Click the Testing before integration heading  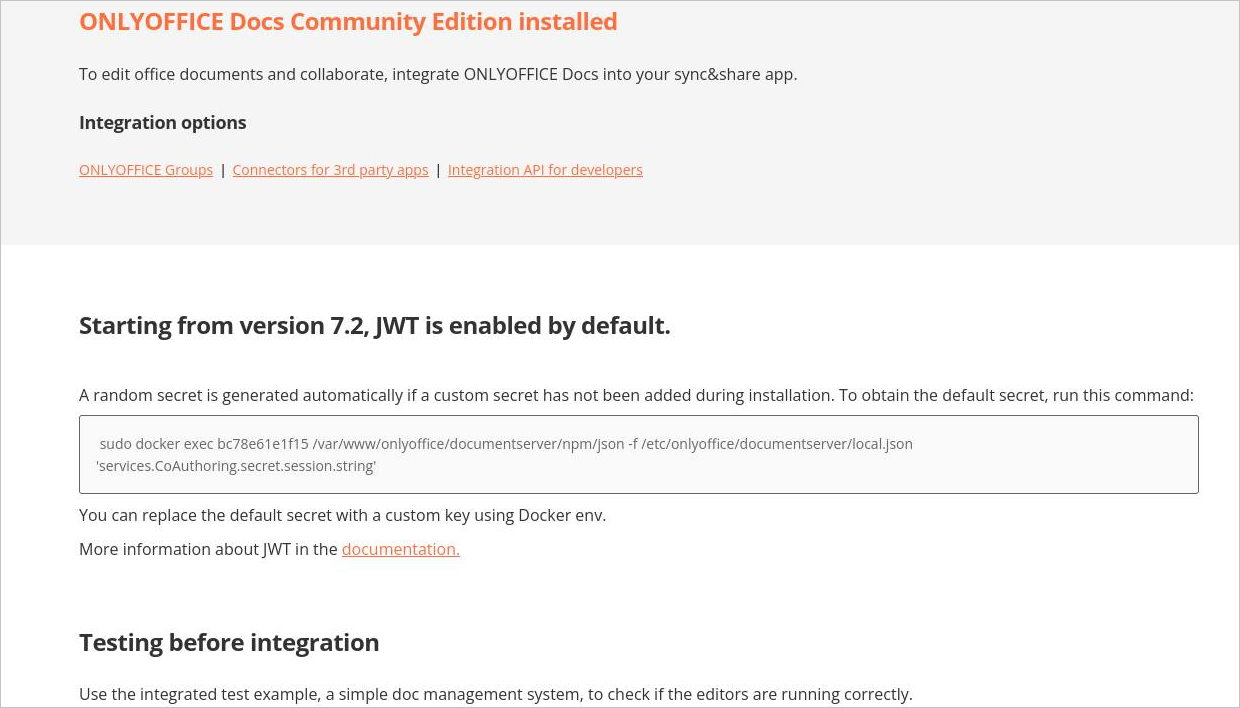[x=229, y=642]
